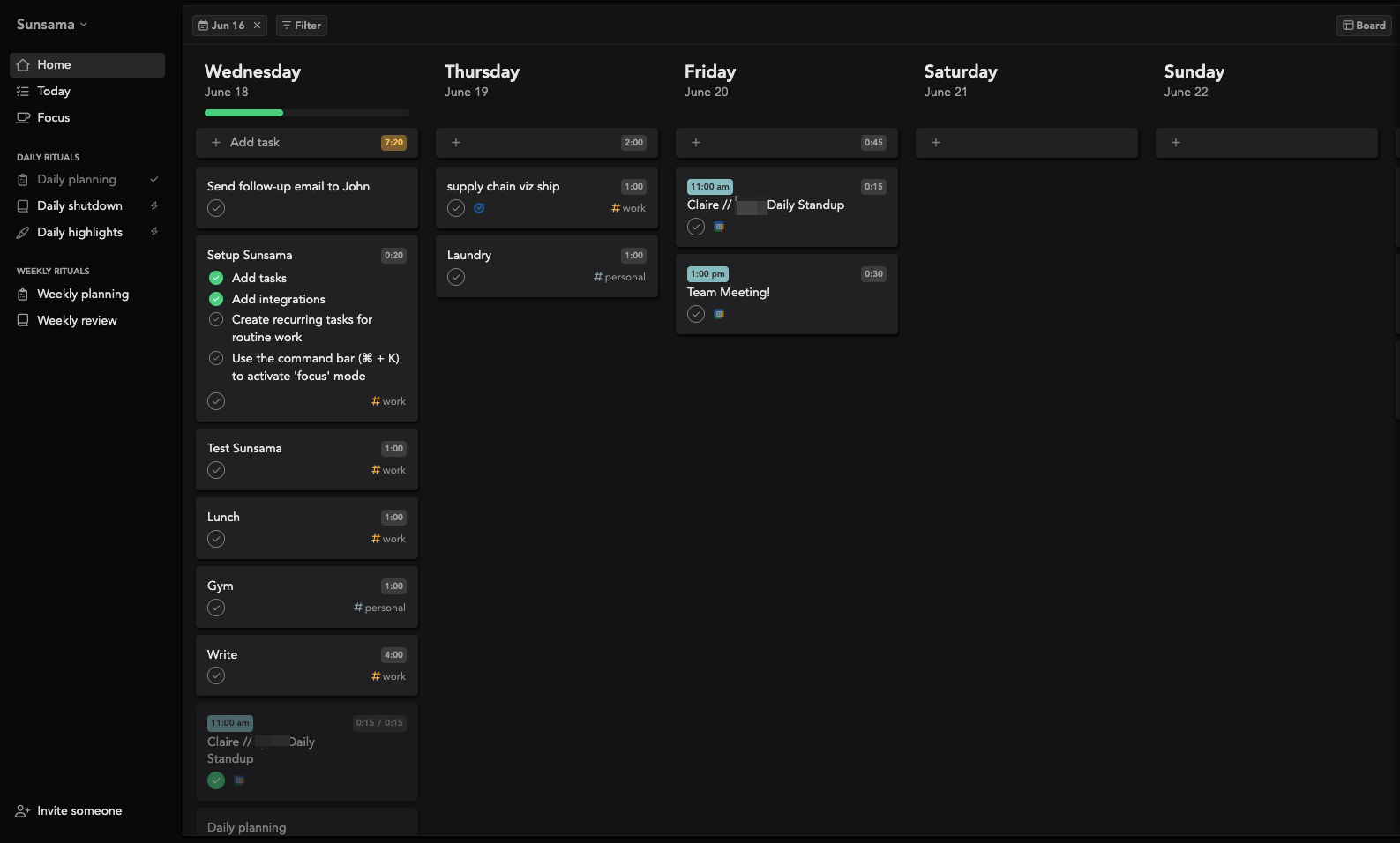Viewport: 1400px width, 843px height.
Task: Click checkmark icon next to Daily planning
Action: (154, 179)
